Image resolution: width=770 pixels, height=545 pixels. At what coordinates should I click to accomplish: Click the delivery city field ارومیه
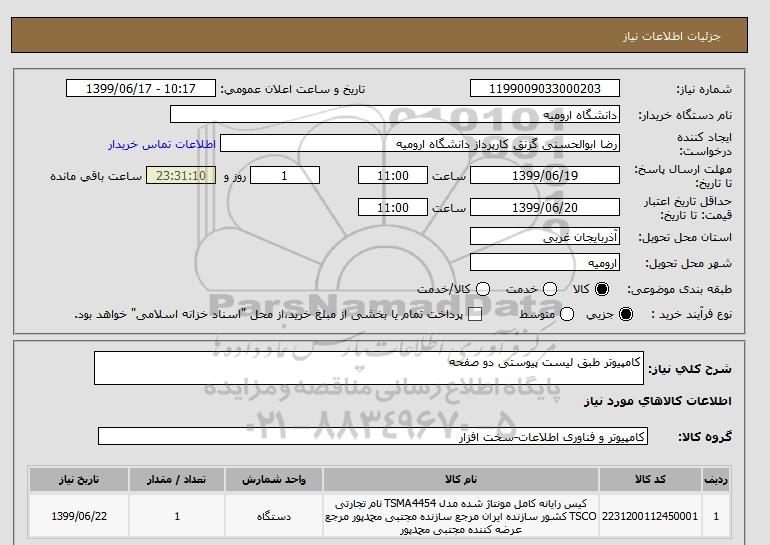545,263
